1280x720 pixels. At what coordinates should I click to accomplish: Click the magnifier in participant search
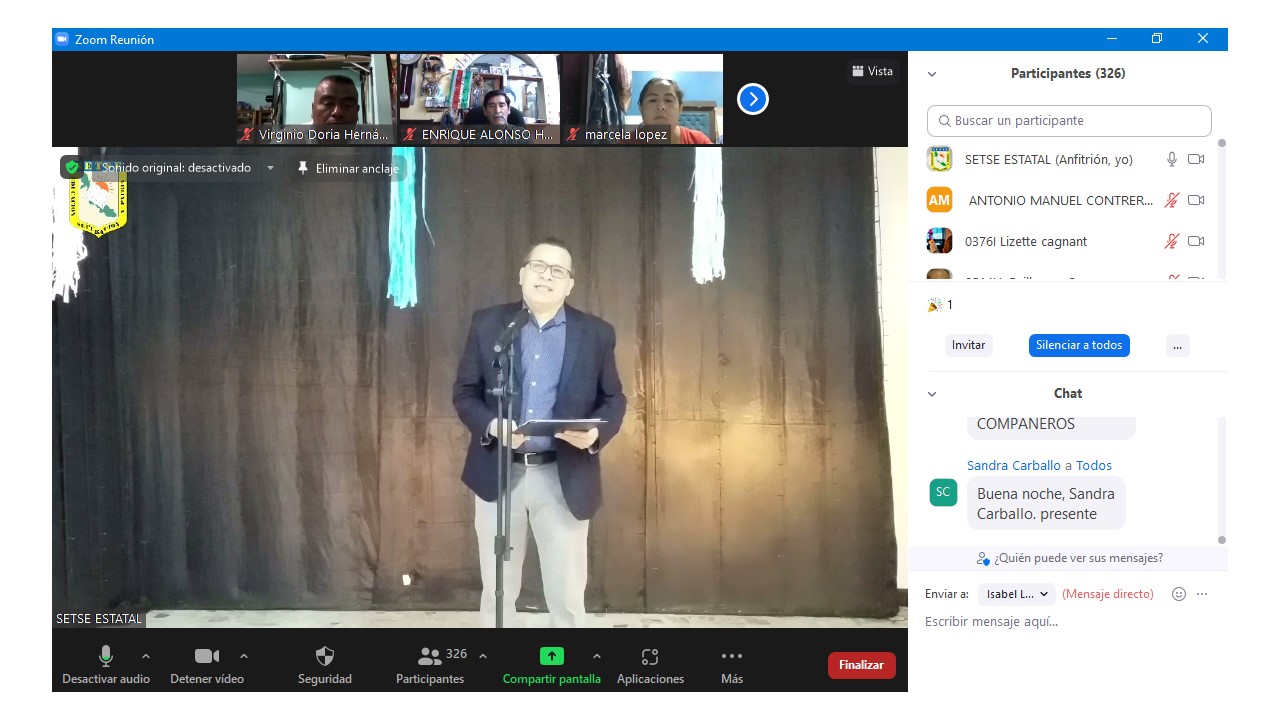(x=944, y=121)
